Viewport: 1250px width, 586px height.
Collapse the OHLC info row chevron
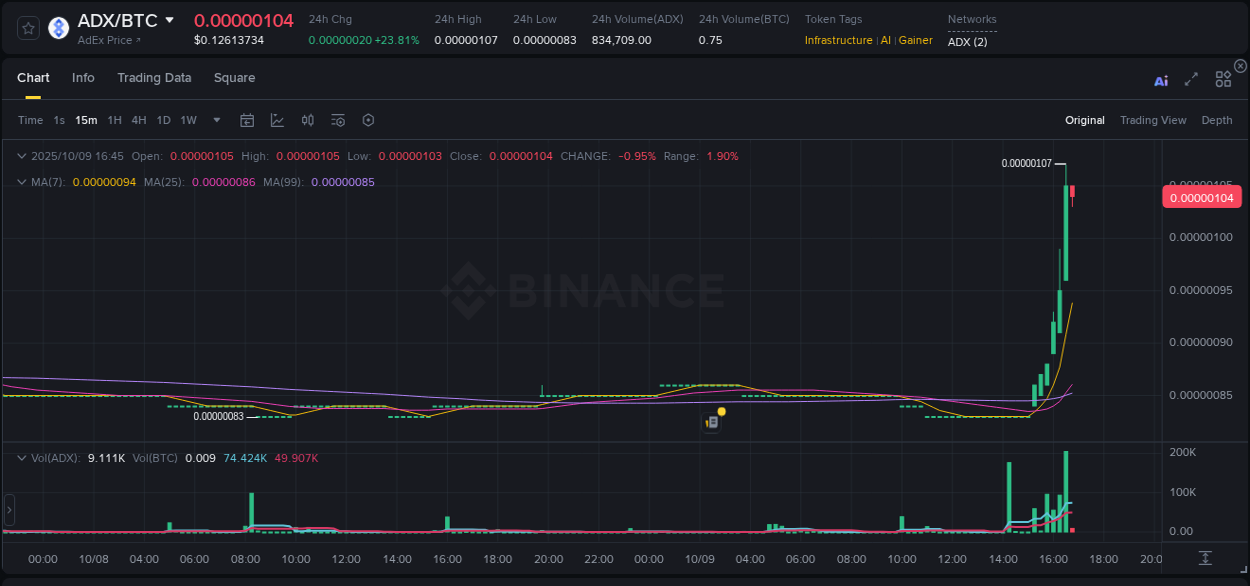coord(21,156)
